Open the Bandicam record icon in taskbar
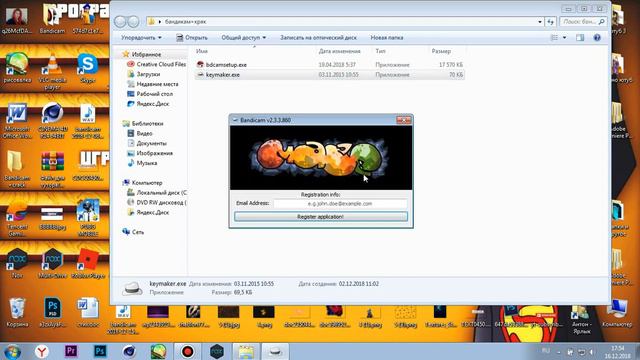640x360 pixels. [187, 351]
